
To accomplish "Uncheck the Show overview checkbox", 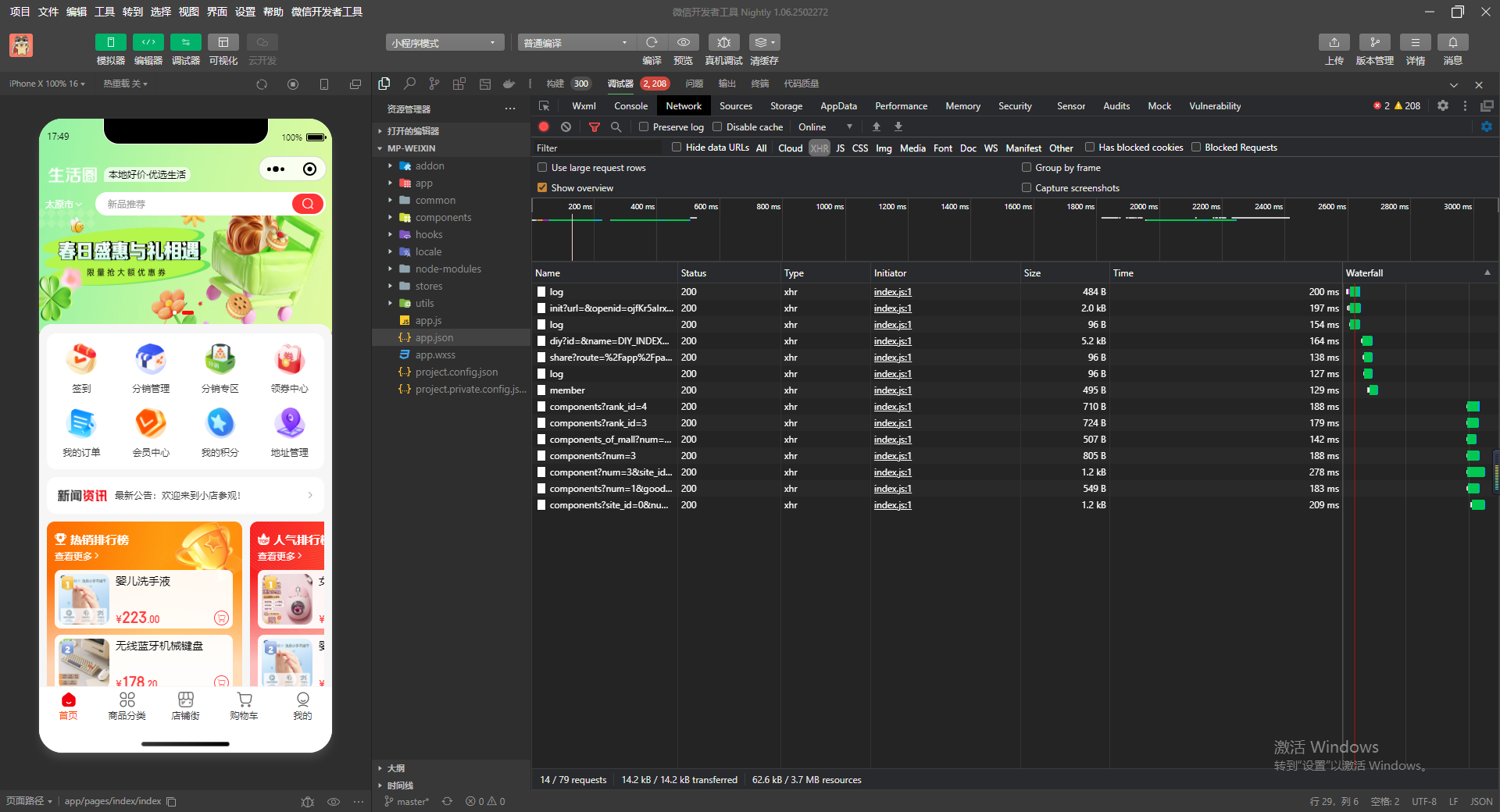I will click(542, 187).
